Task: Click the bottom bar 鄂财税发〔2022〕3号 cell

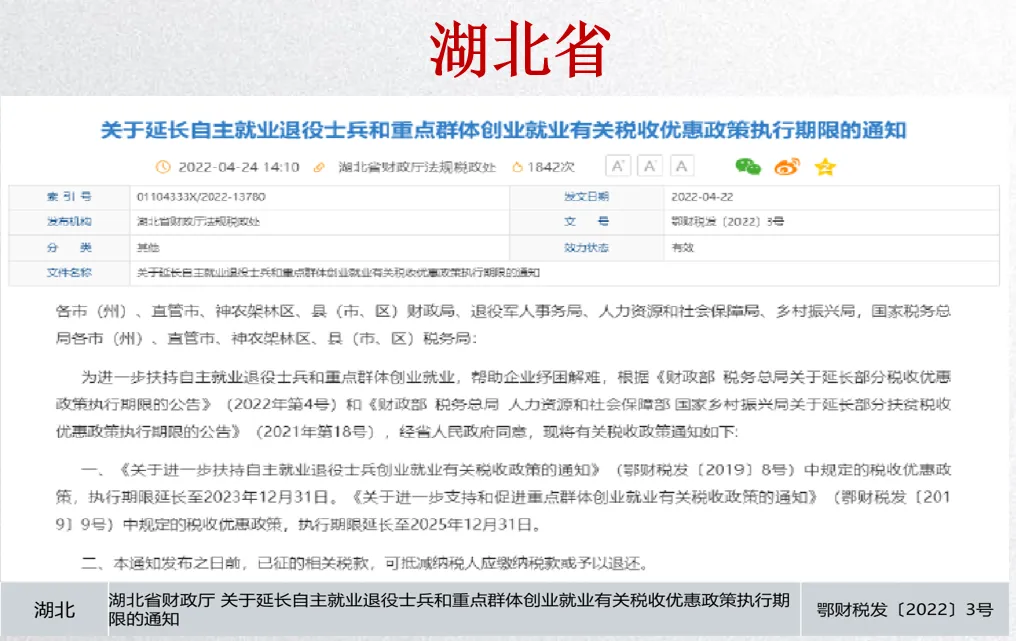Action: (x=905, y=610)
